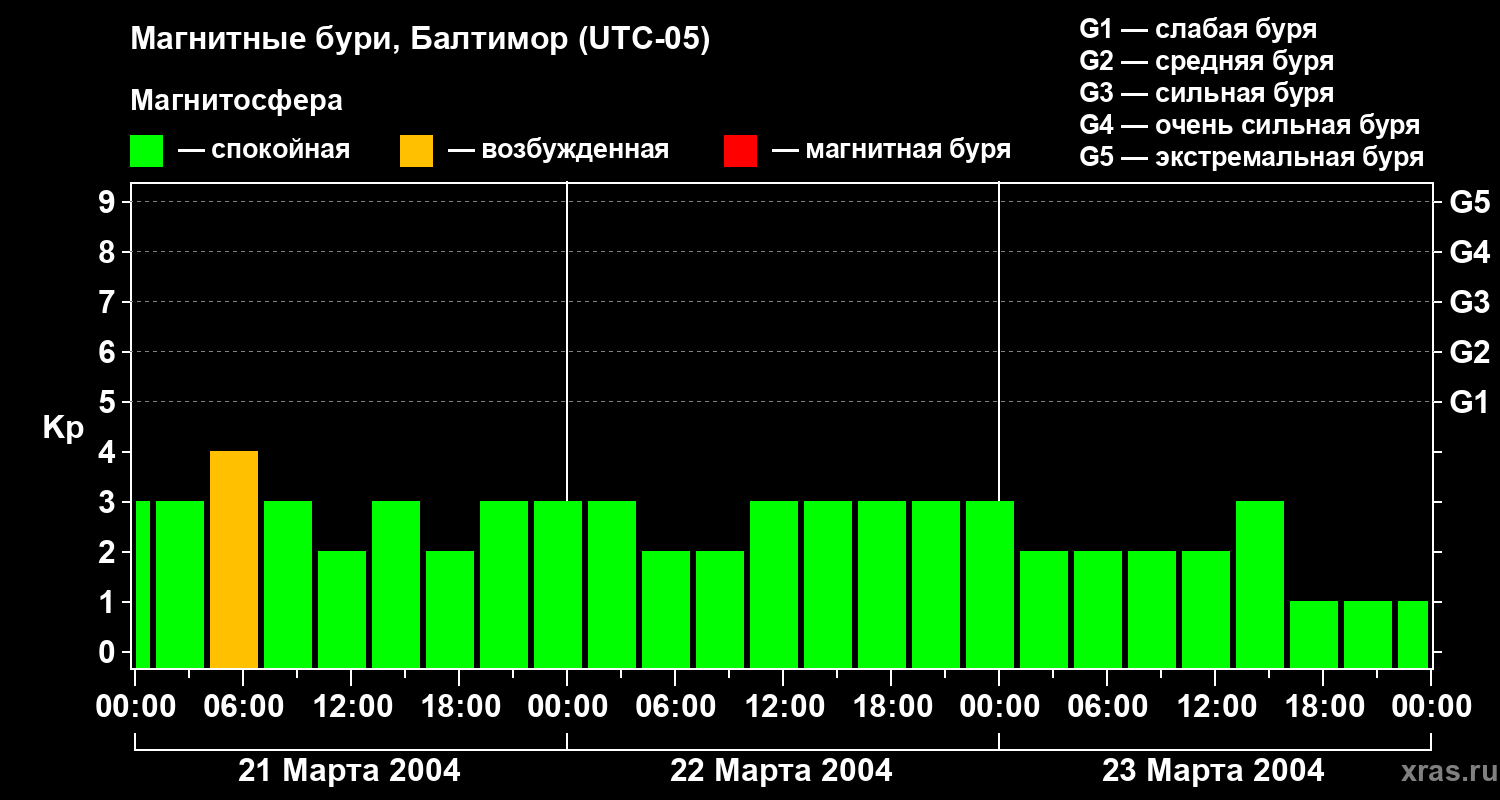The height and width of the screenshot is (800, 1500).
Task: Select the 'G3 — сильная буря' legend entry
Action: point(1206,93)
